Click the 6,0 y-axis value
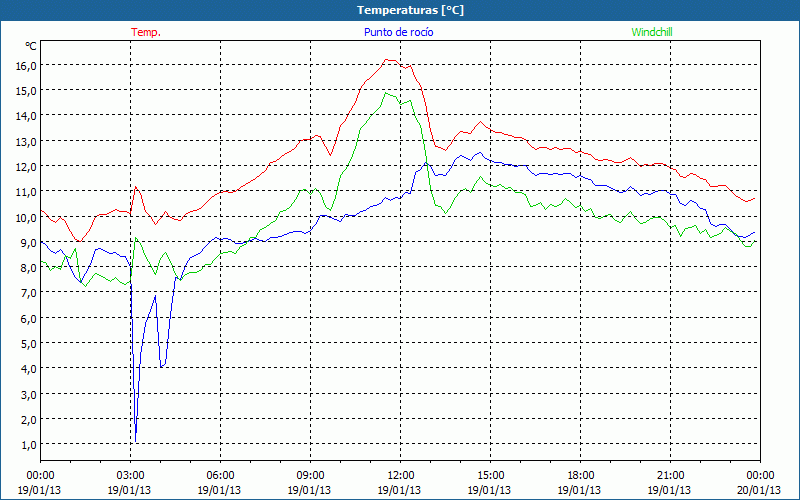The width and height of the screenshot is (800, 500). [28, 318]
